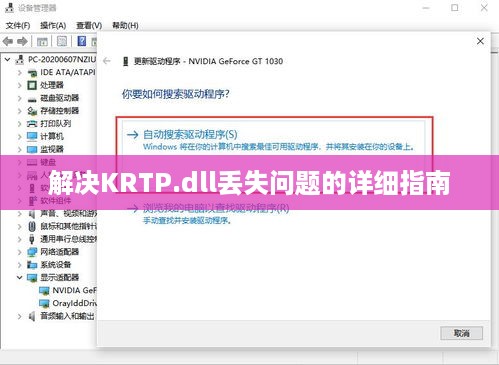The width and height of the screenshot is (499, 365).
Task: Select the 磁盘驱动器 tree label
Action: click(60, 98)
